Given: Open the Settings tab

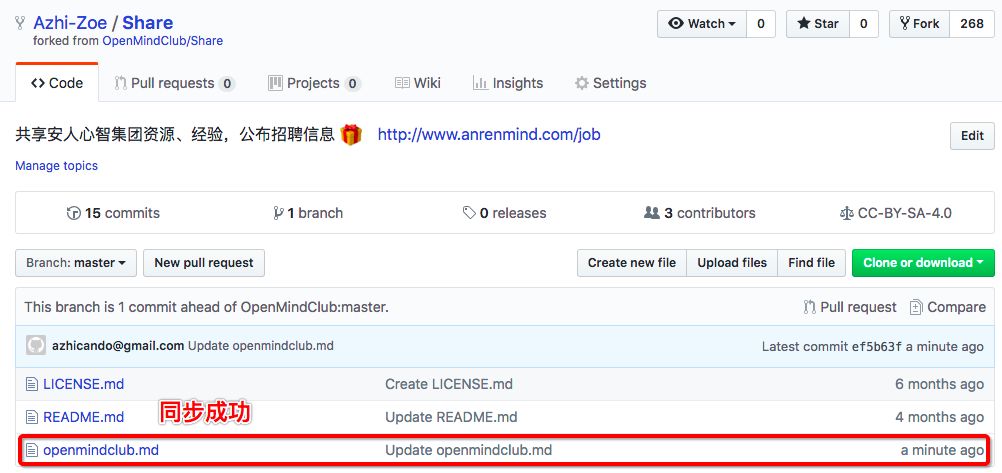Looking at the screenshot, I should coord(610,83).
